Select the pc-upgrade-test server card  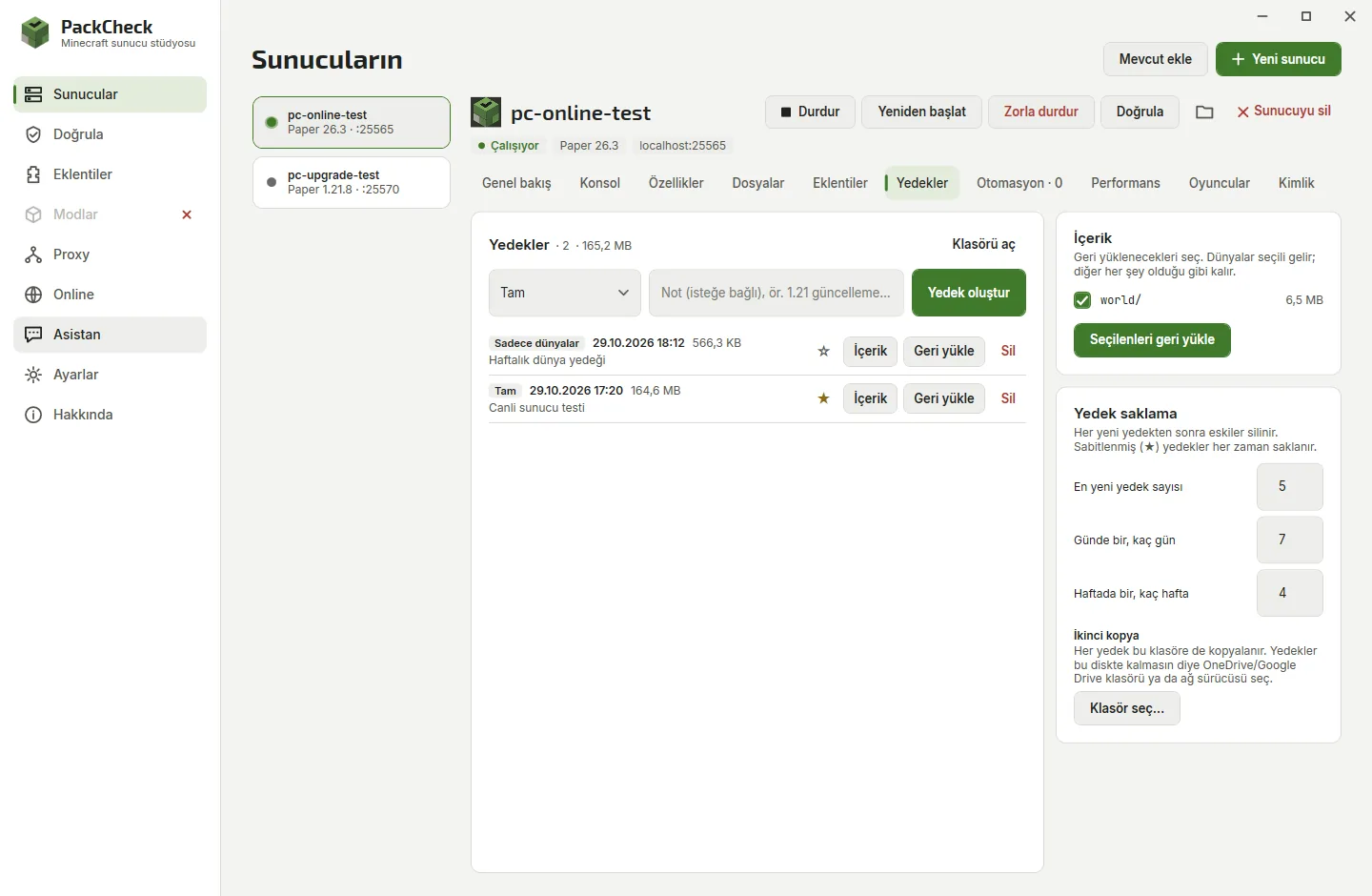pyautogui.click(x=352, y=182)
